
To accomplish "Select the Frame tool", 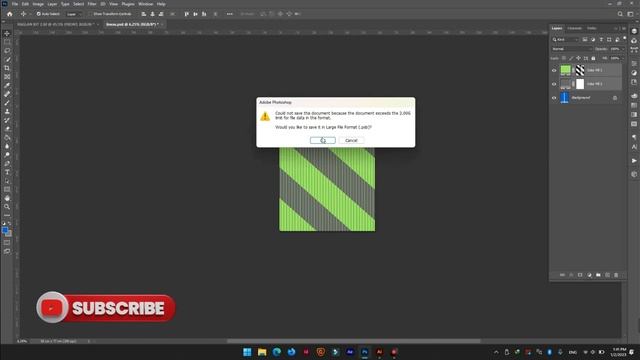I will (7, 76).
